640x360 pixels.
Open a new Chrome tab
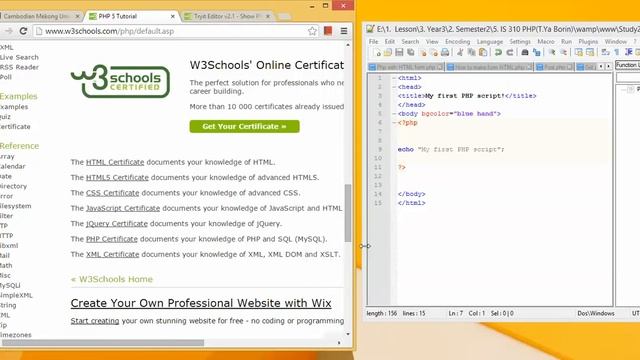pos(284,16)
